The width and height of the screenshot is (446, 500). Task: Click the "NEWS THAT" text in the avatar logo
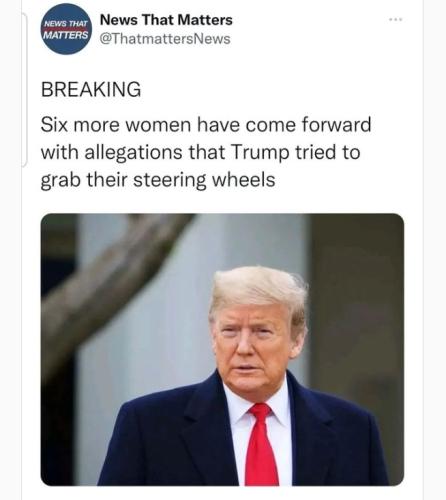click(x=67, y=24)
